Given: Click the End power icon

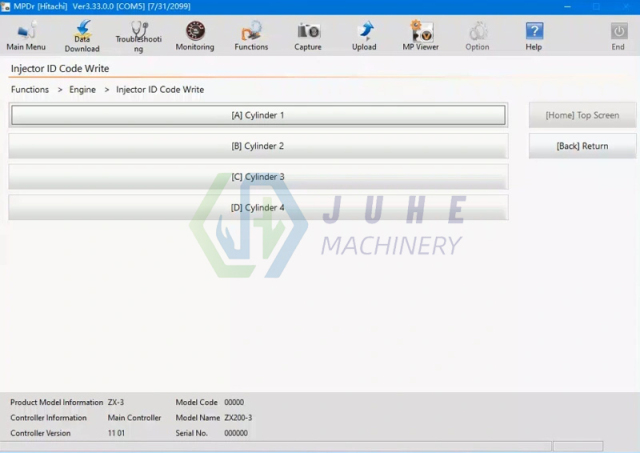Looking at the screenshot, I should click(618, 36).
